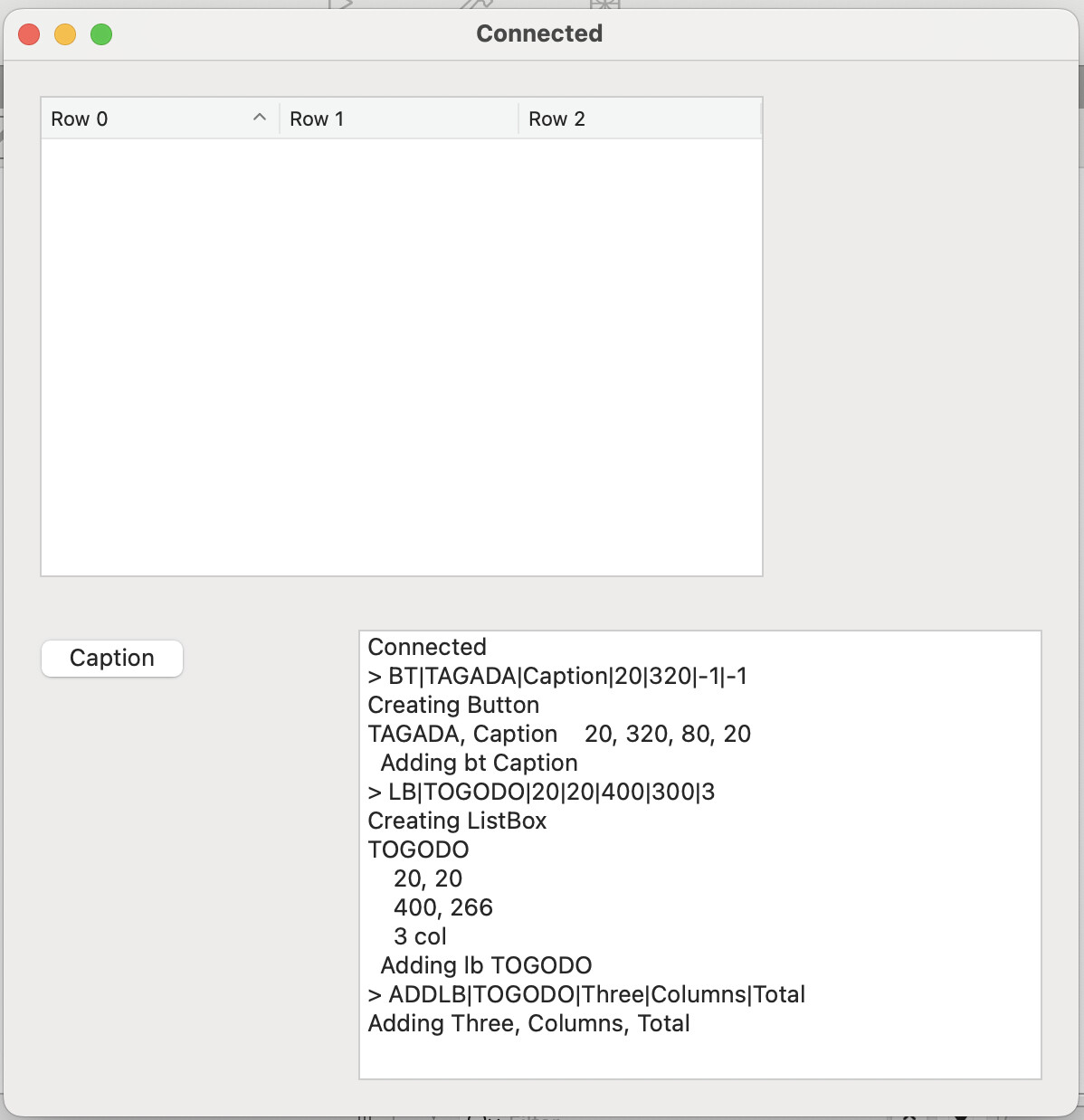Click the red close button
The width and height of the screenshot is (1084, 1120).
(x=28, y=33)
